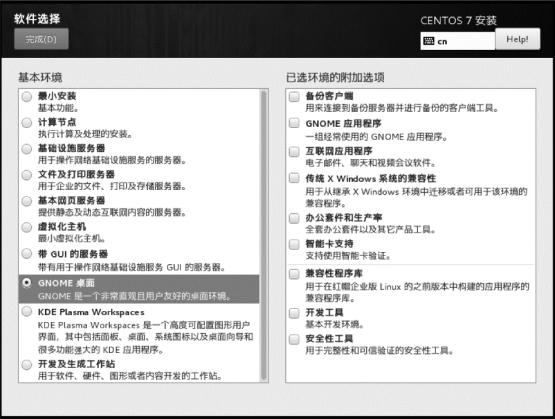Screen dimensions: 555x419
Task: Select 带 GUI 的服务器 option
Action: point(27,254)
